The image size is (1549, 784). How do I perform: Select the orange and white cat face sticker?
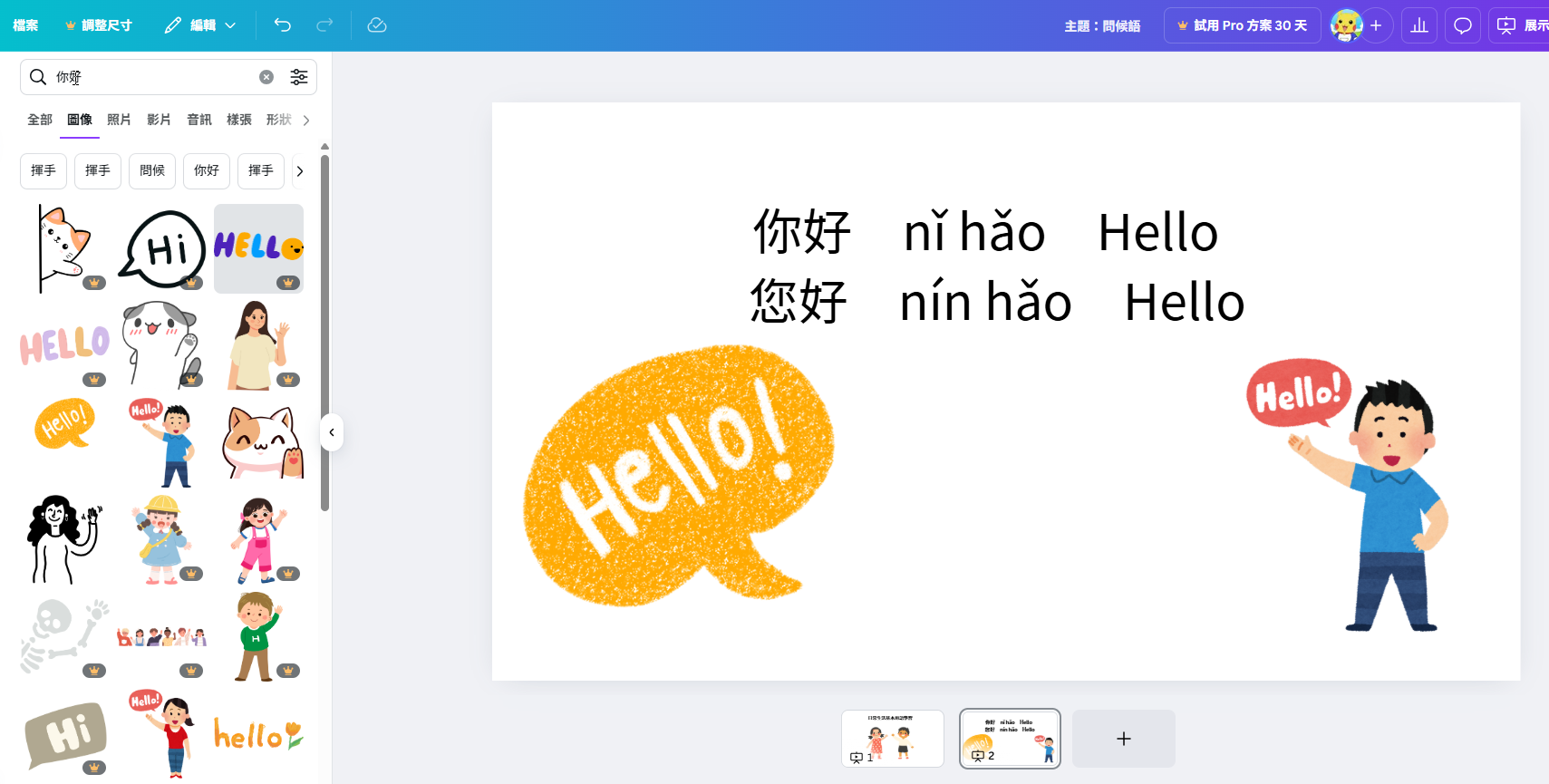pyautogui.click(x=263, y=442)
